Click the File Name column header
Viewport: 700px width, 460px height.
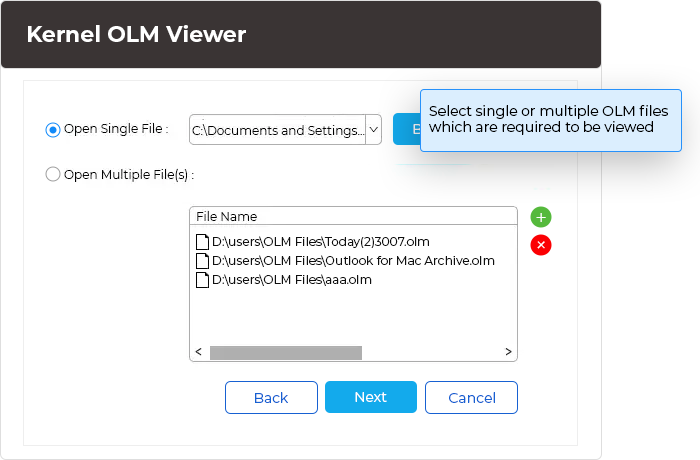point(353,216)
